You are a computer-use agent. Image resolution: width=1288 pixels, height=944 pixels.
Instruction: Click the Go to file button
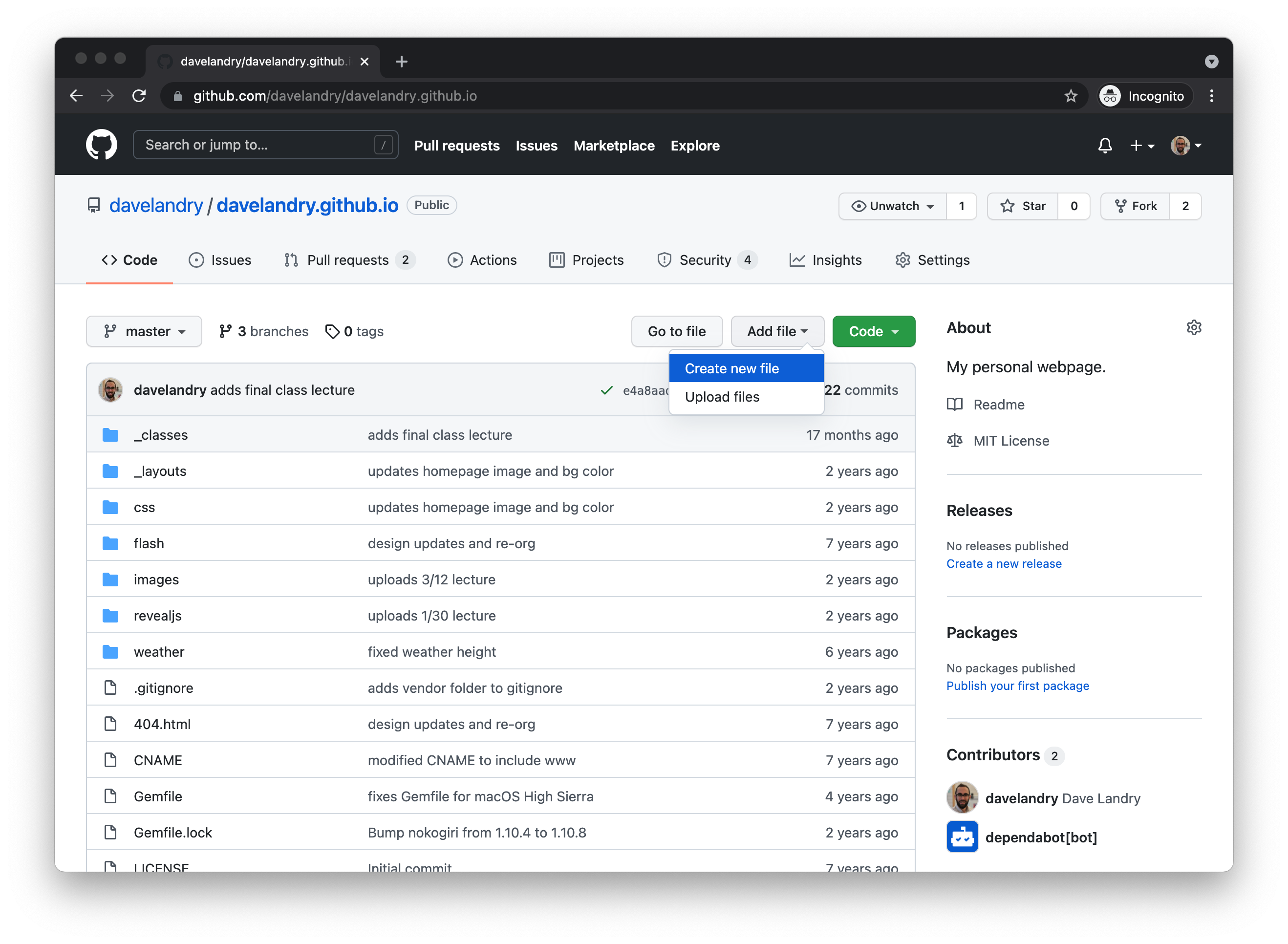pos(677,331)
